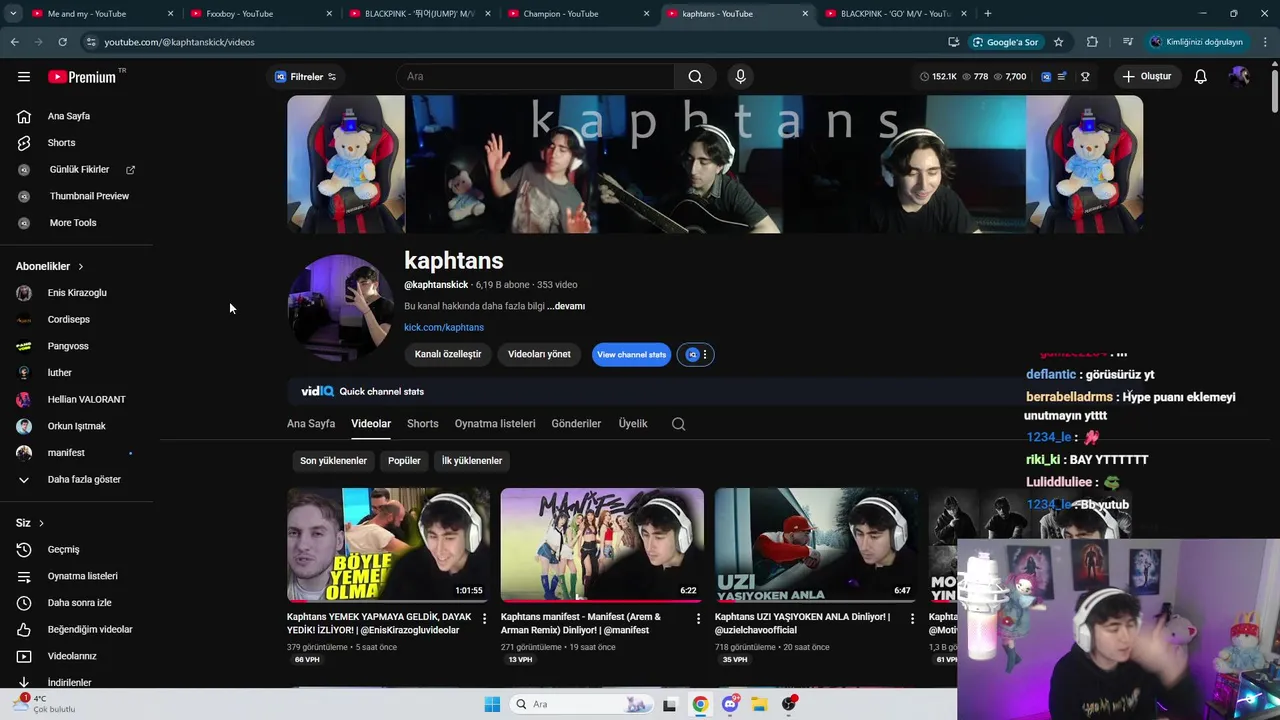Open options for YEMEK YAPMAYA GELDİK video
Image resolution: width=1280 pixels, height=720 pixels.
(x=484, y=619)
